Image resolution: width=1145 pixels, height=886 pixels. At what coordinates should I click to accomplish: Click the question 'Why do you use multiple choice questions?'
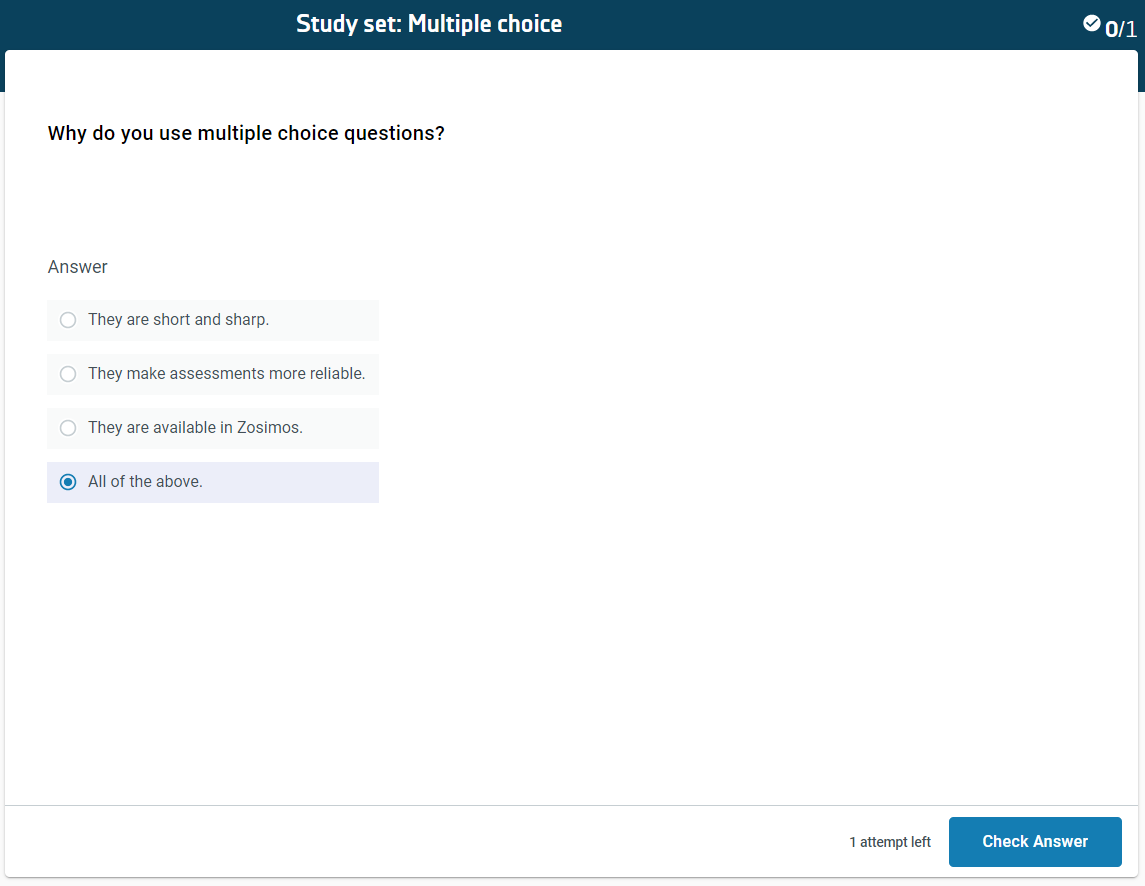(x=246, y=133)
